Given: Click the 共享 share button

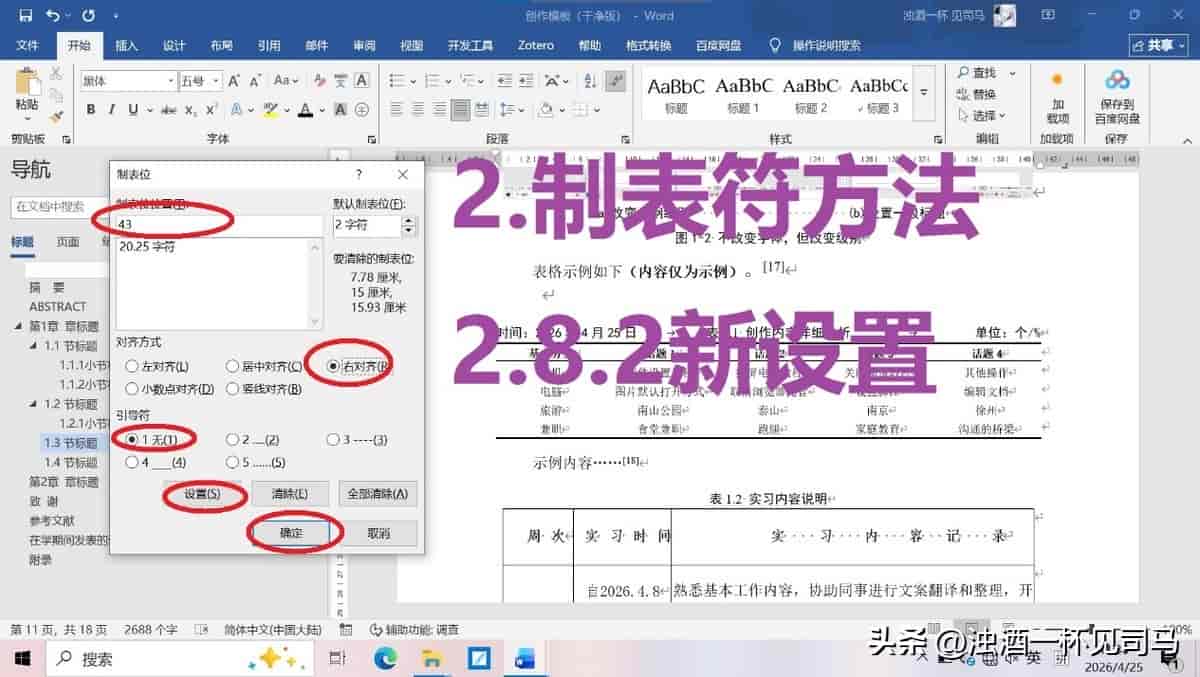Looking at the screenshot, I should click(1157, 46).
